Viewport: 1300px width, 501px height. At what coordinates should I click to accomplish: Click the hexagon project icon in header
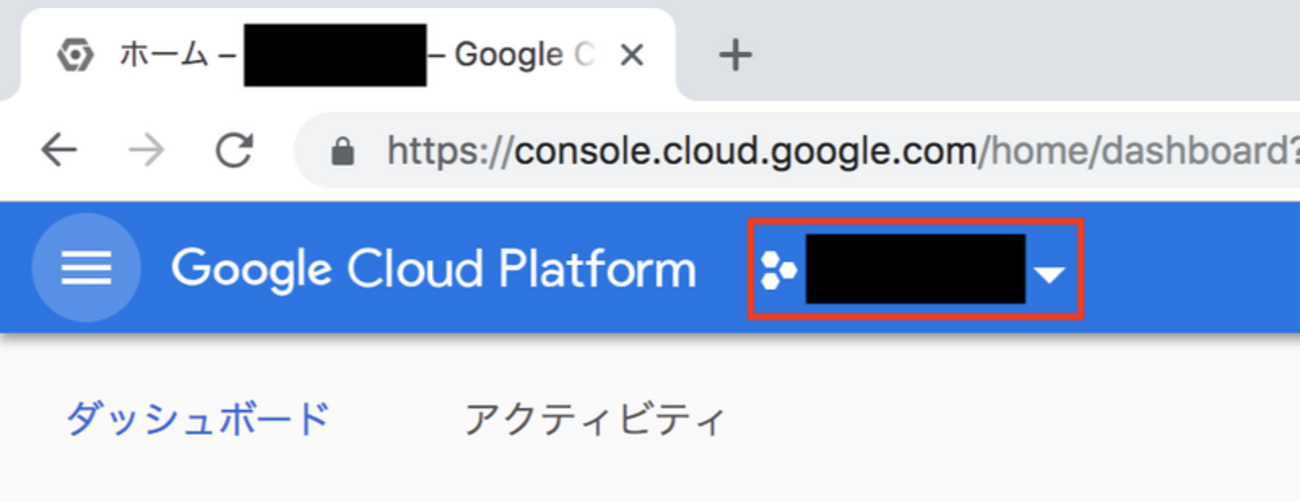click(x=777, y=269)
